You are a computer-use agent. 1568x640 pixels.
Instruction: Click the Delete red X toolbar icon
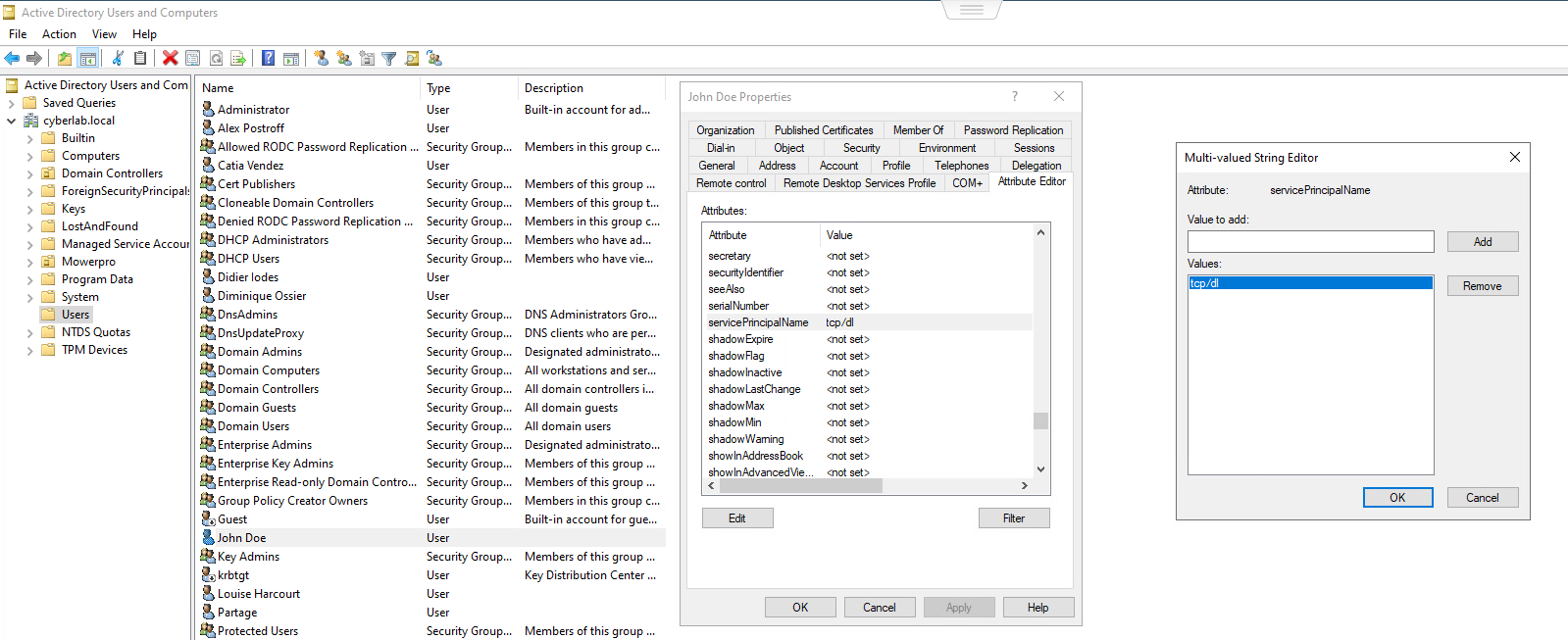(x=170, y=59)
